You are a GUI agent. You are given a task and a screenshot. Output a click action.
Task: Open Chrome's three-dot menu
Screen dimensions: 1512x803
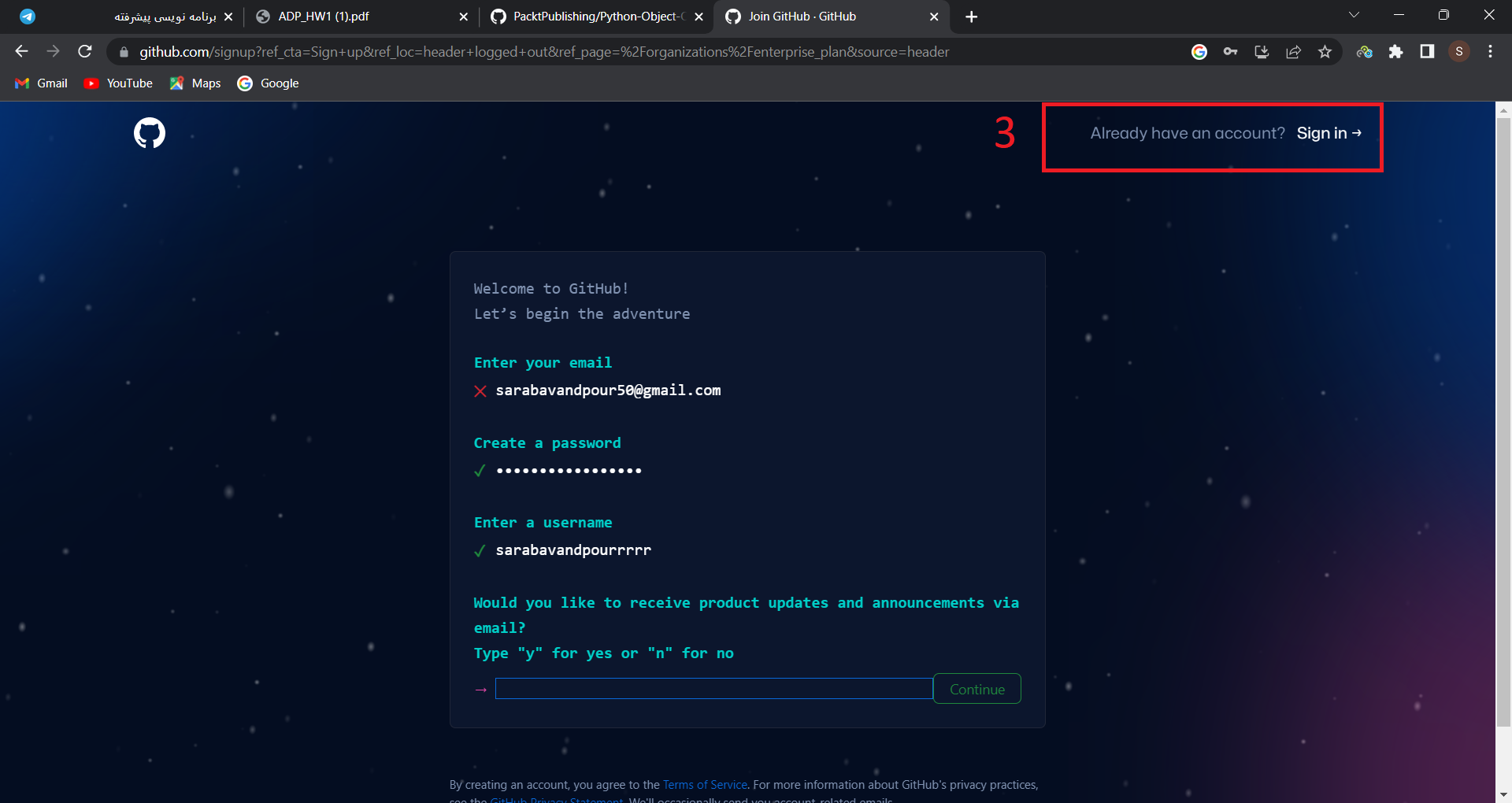tap(1489, 51)
